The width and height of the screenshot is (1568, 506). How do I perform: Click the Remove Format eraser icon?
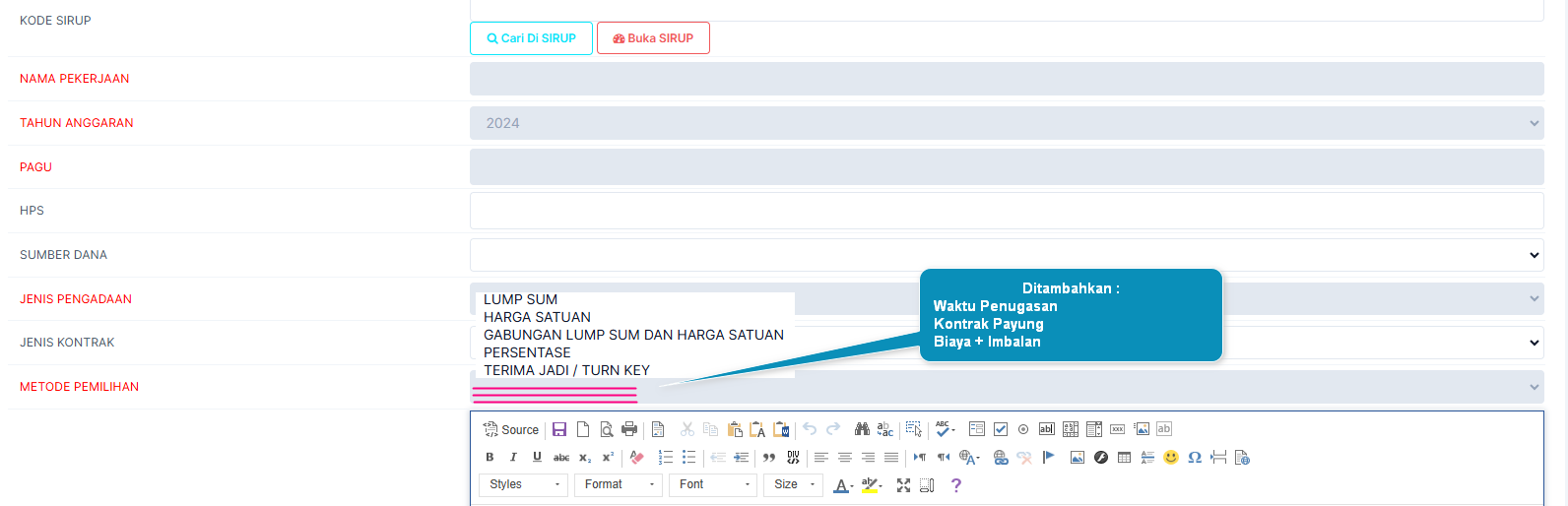[636, 457]
